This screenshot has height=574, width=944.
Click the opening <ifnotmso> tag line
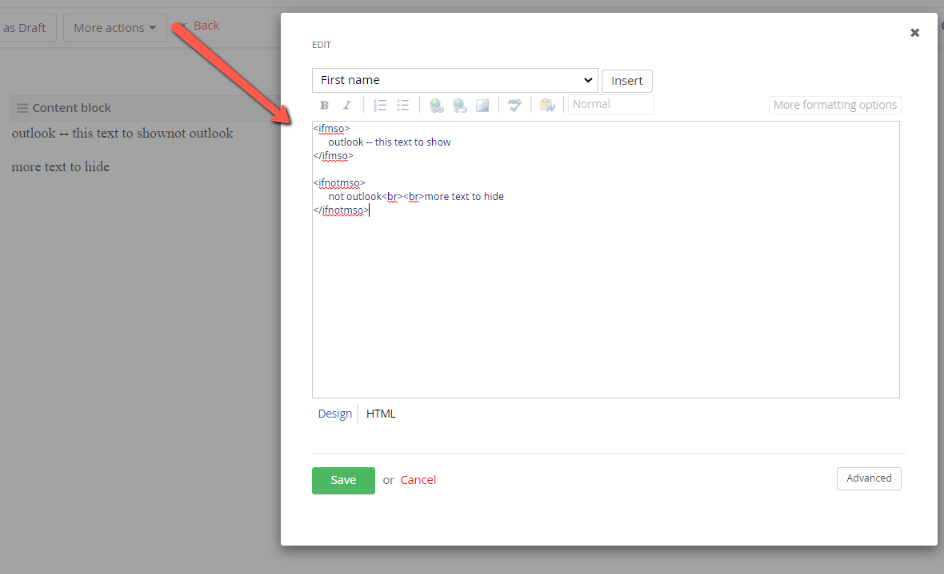point(339,182)
